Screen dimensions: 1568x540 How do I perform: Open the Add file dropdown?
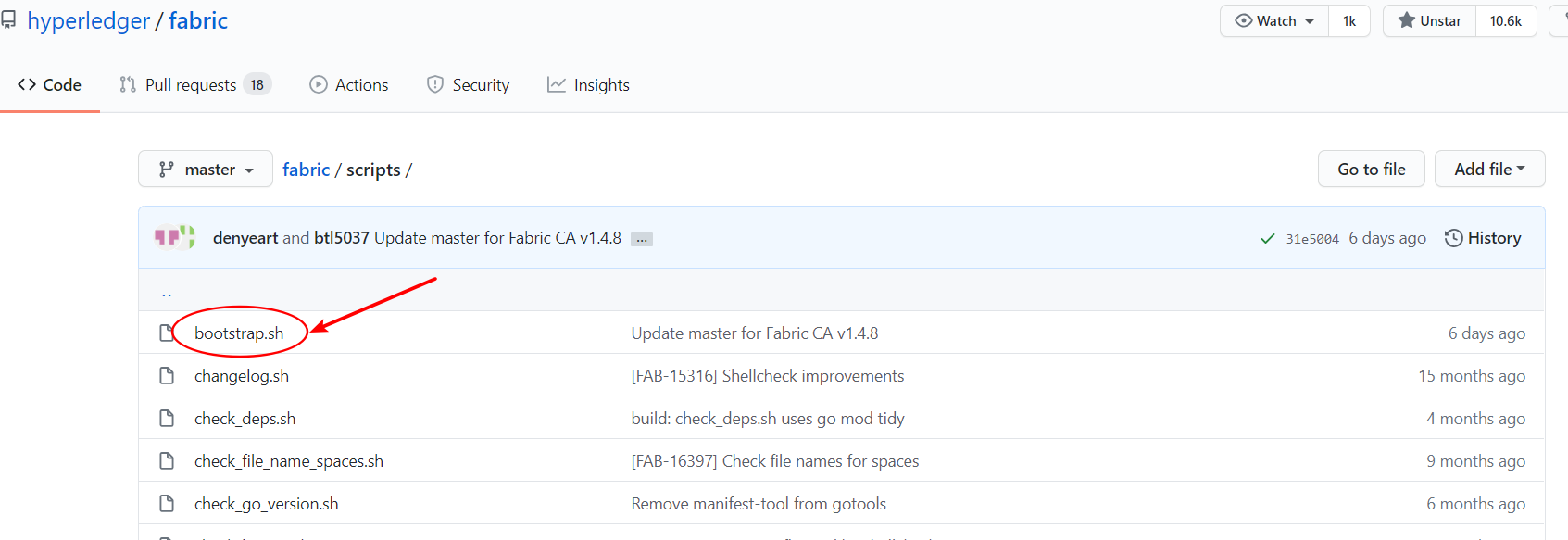coord(1489,169)
